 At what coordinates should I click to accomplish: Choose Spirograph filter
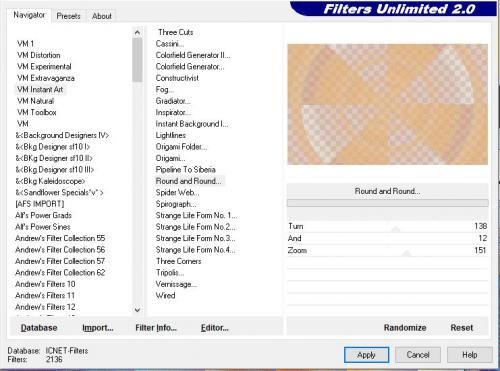point(176,204)
